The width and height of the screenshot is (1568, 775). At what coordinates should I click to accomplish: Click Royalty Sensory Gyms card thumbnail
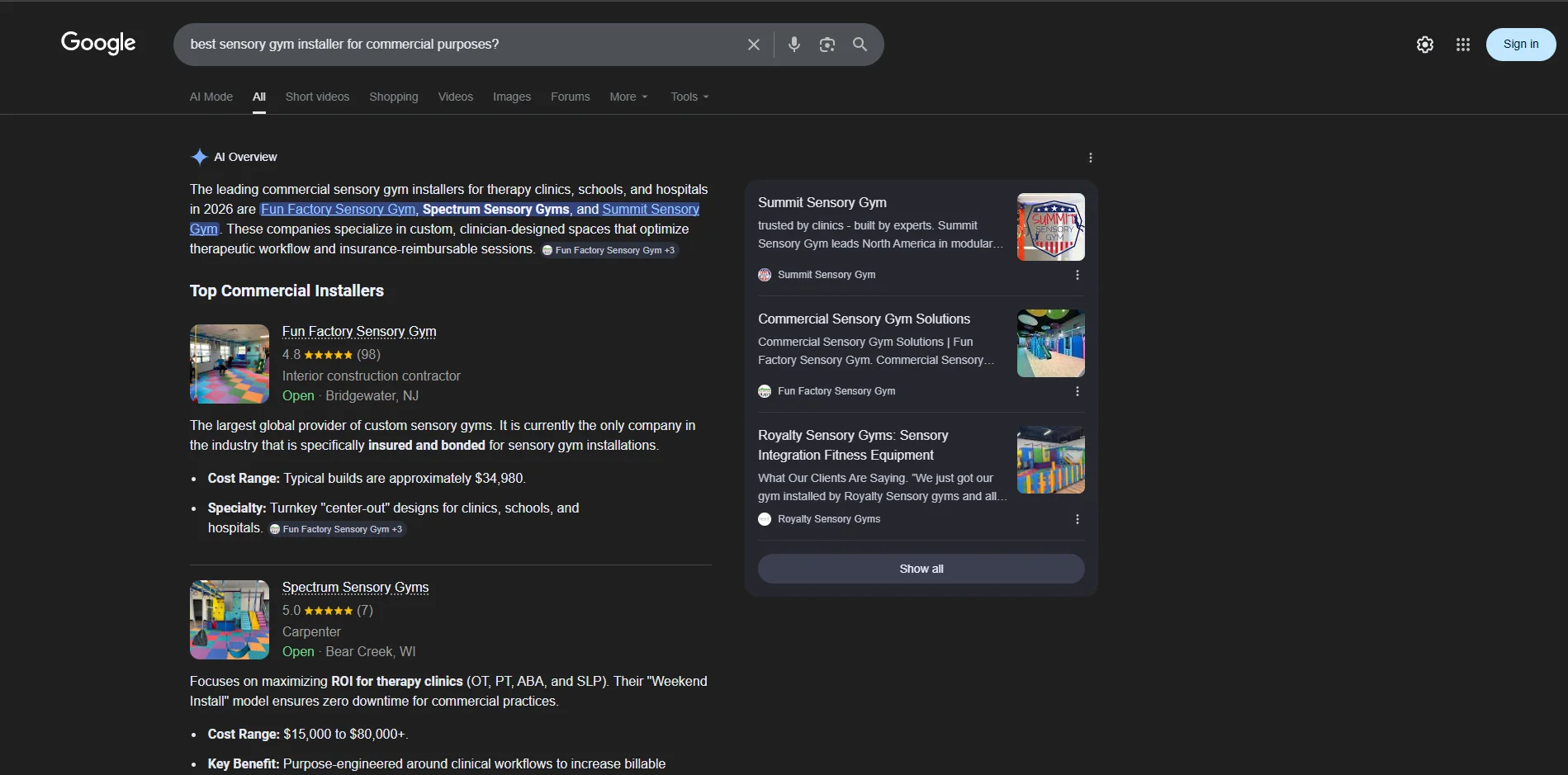[1050, 460]
